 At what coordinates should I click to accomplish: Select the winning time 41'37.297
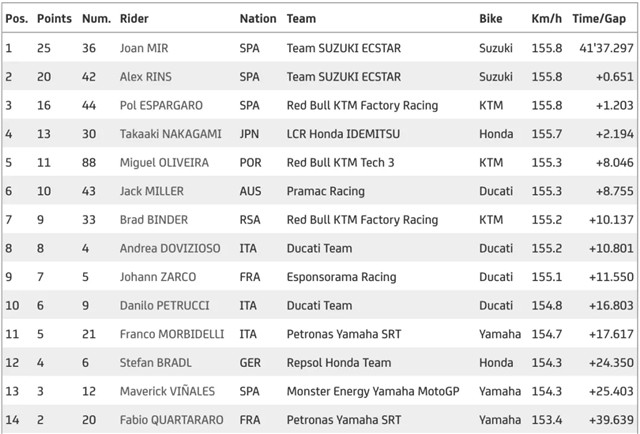tap(606, 48)
